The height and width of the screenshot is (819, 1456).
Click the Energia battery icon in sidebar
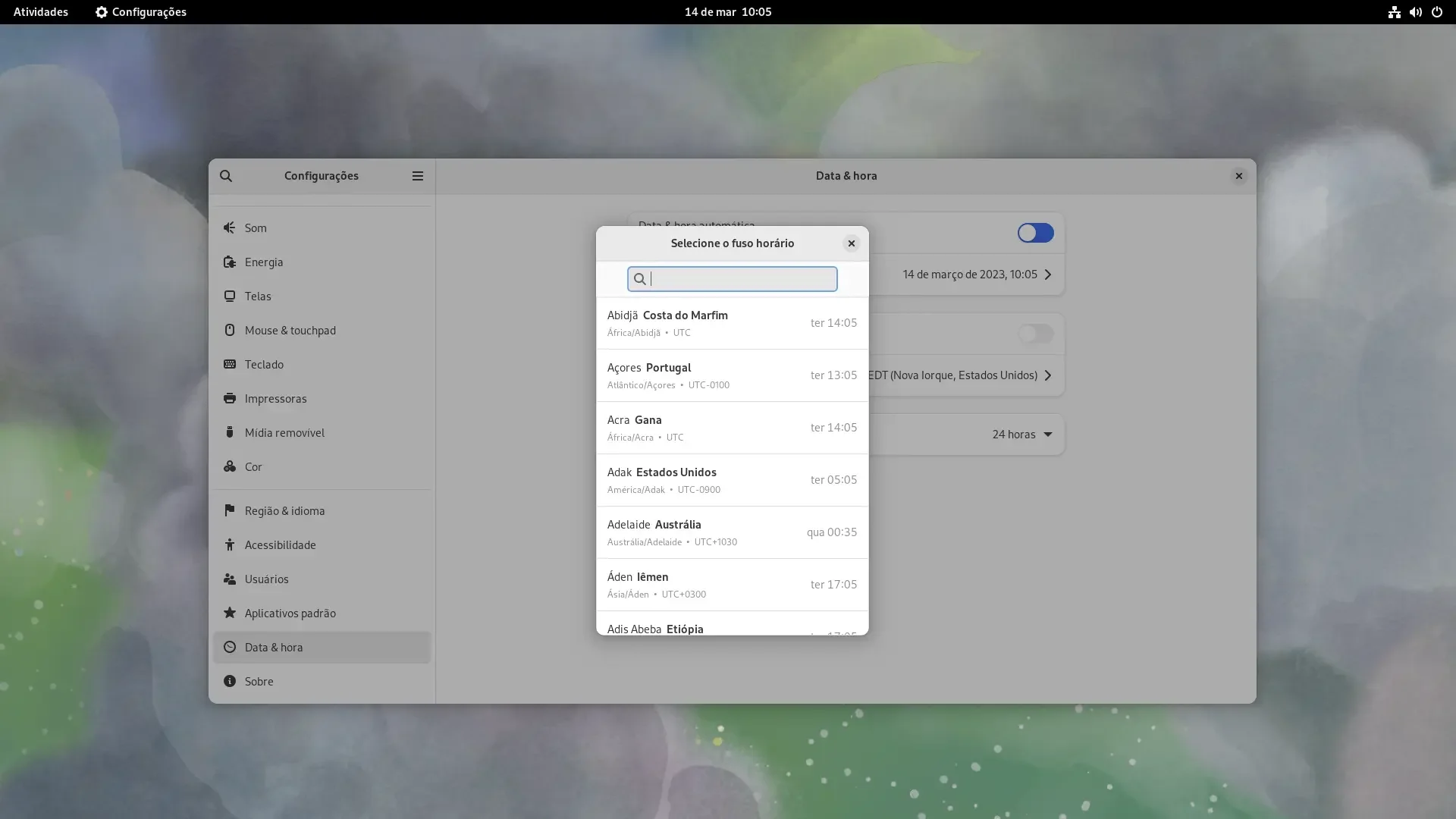(x=229, y=262)
